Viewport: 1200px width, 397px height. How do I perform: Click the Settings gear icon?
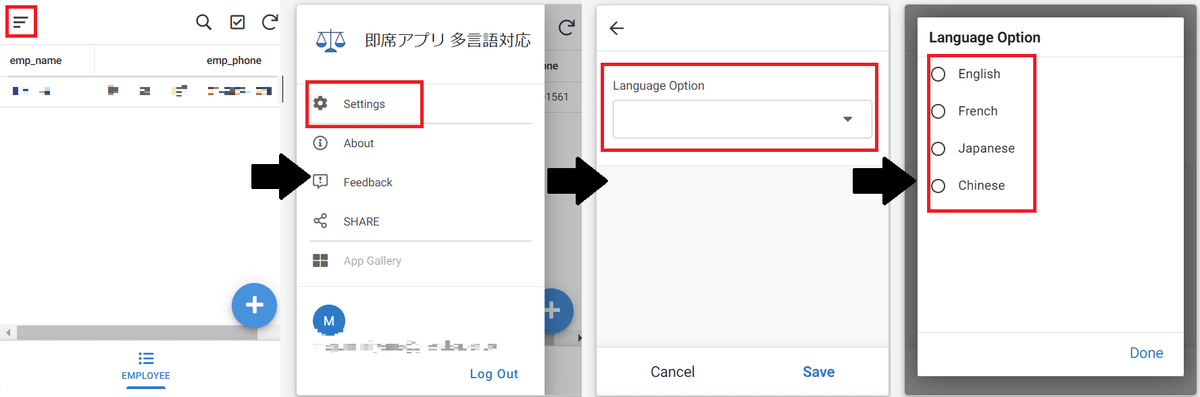pyautogui.click(x=320, y=104)
